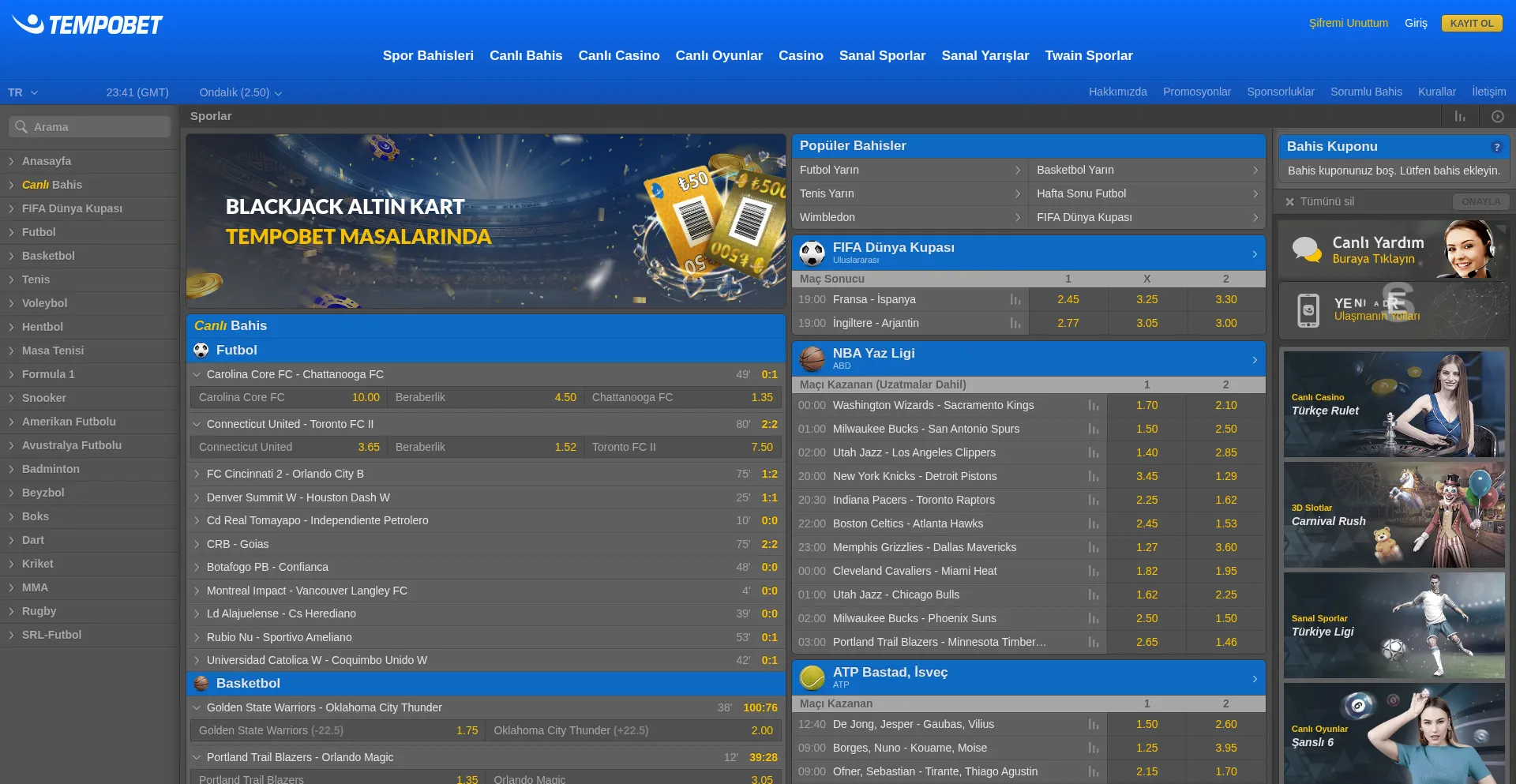1516x784 pixels.
Task: Collapse Golden State Warriors - Oklahoma City Thunder
Action: click(197, 708)
